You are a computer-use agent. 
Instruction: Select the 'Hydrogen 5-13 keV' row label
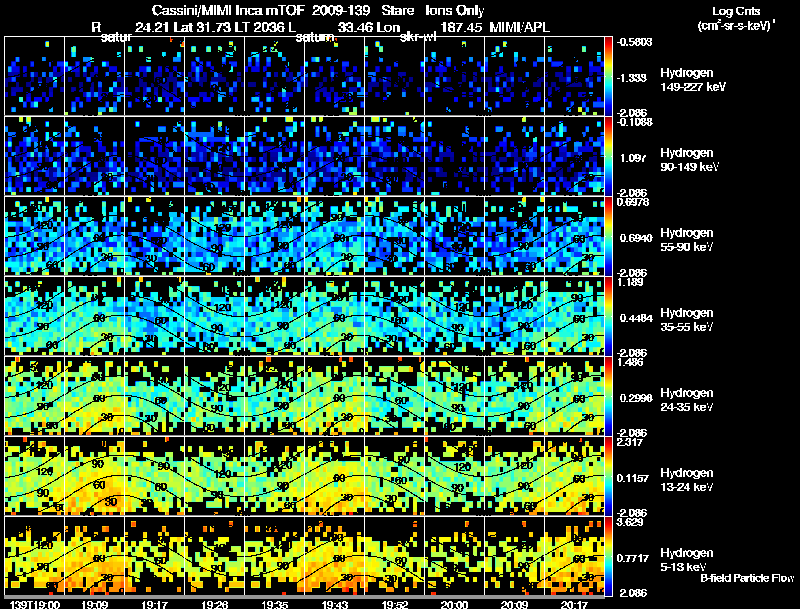[687, 560]
